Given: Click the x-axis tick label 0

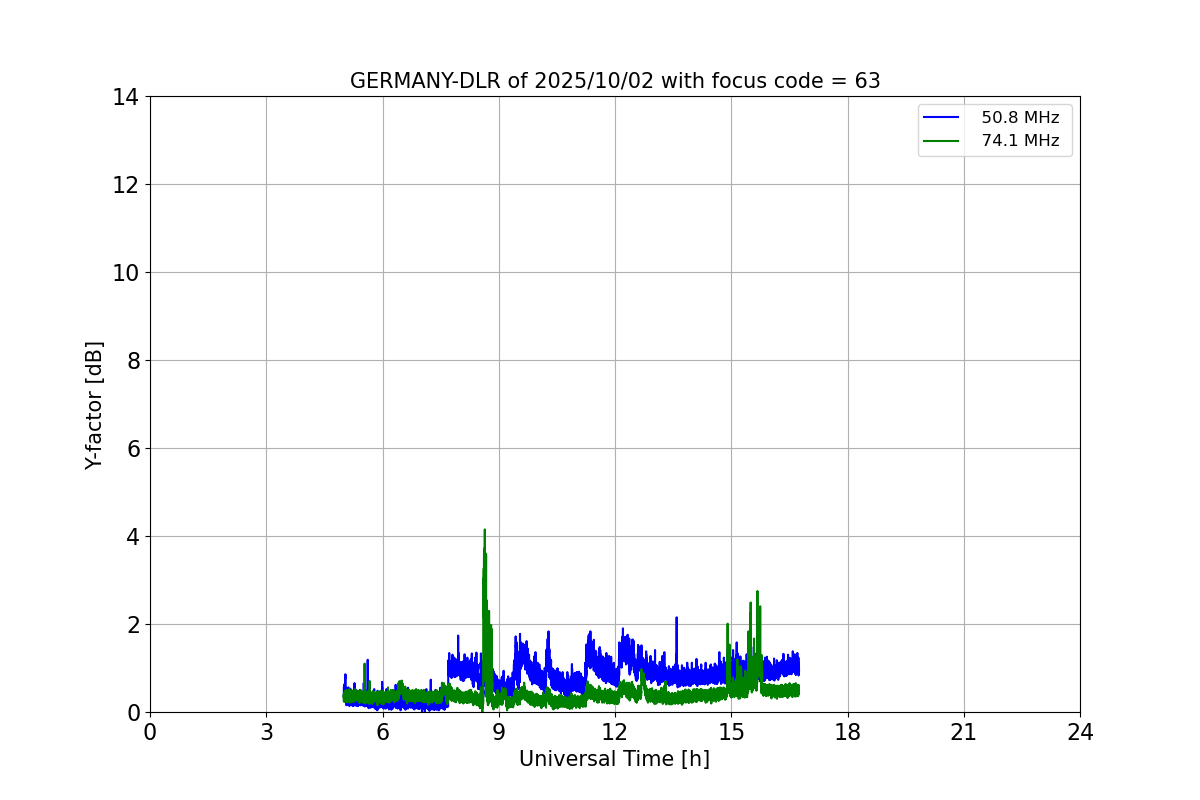Looking at the screenshot, I should point(150,732).
